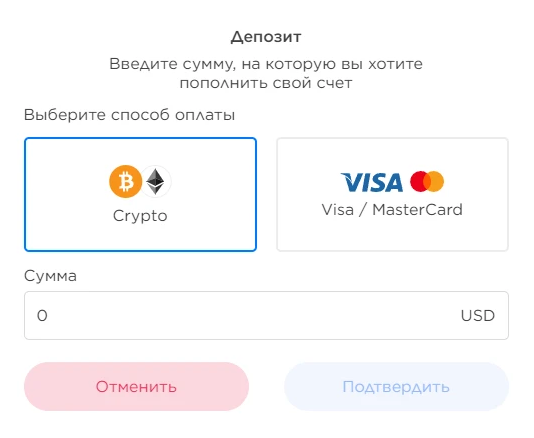Click the Mastercard circles logo
The image size is (534, 438).
pyautogui.click(x=427, y=182)
